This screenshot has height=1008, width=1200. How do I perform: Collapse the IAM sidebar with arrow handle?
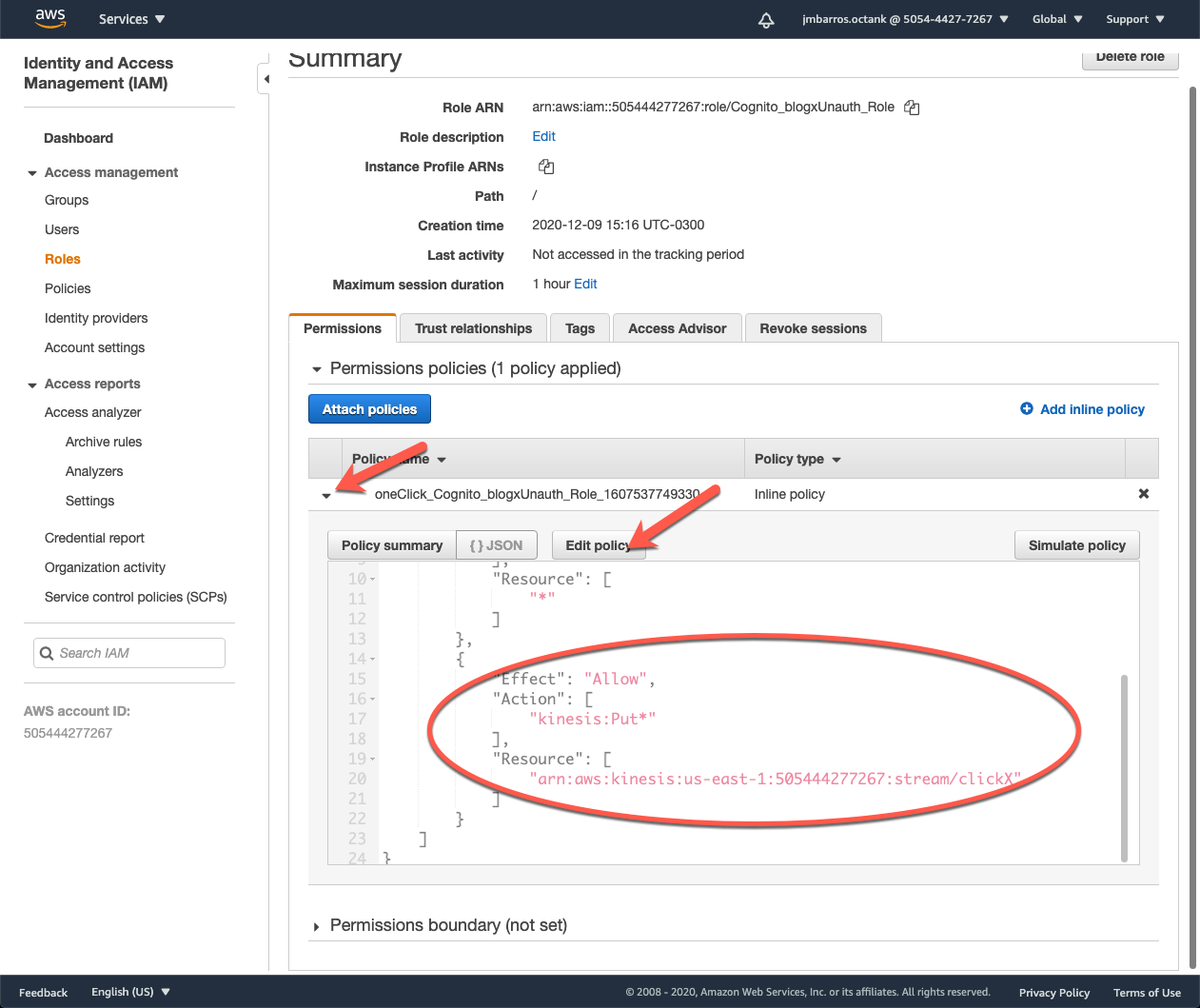(266, 79)
